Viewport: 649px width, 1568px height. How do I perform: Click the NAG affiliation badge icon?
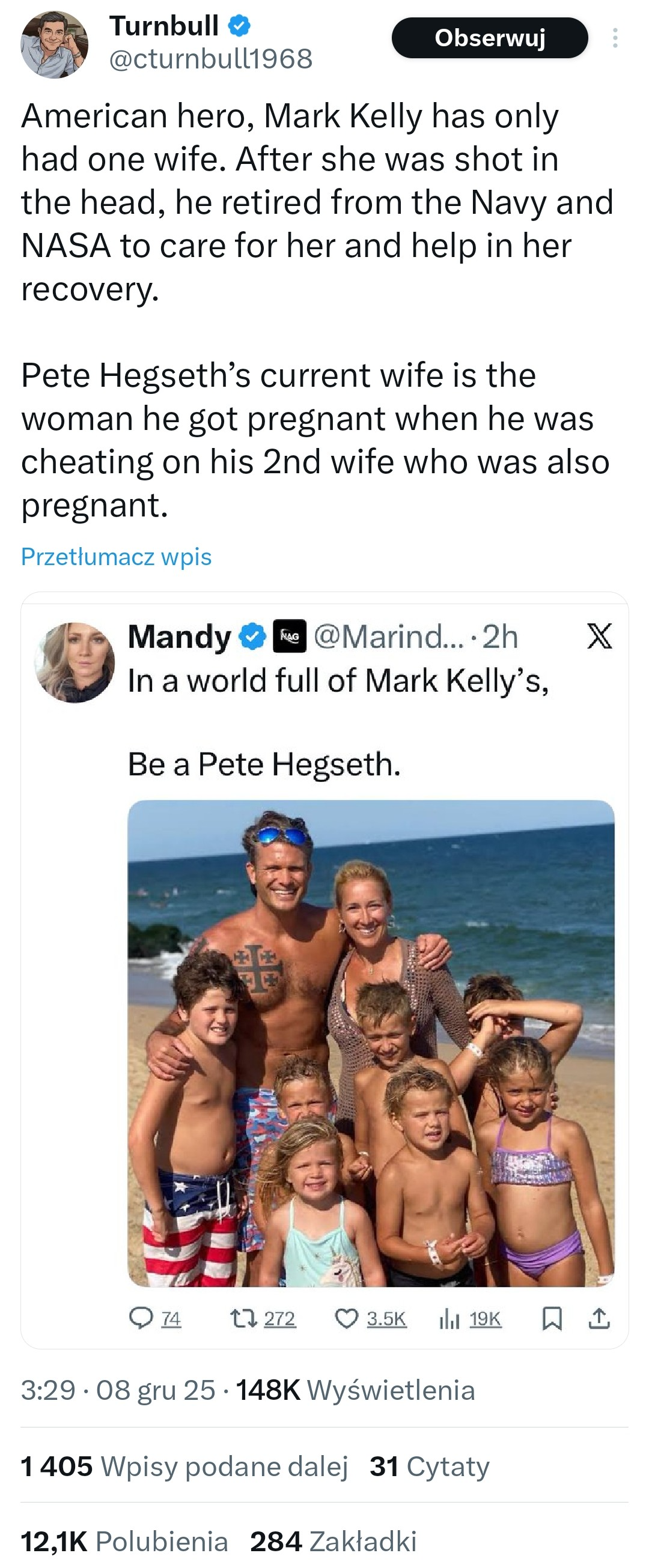pyautogui.click(x=289, y=637)
